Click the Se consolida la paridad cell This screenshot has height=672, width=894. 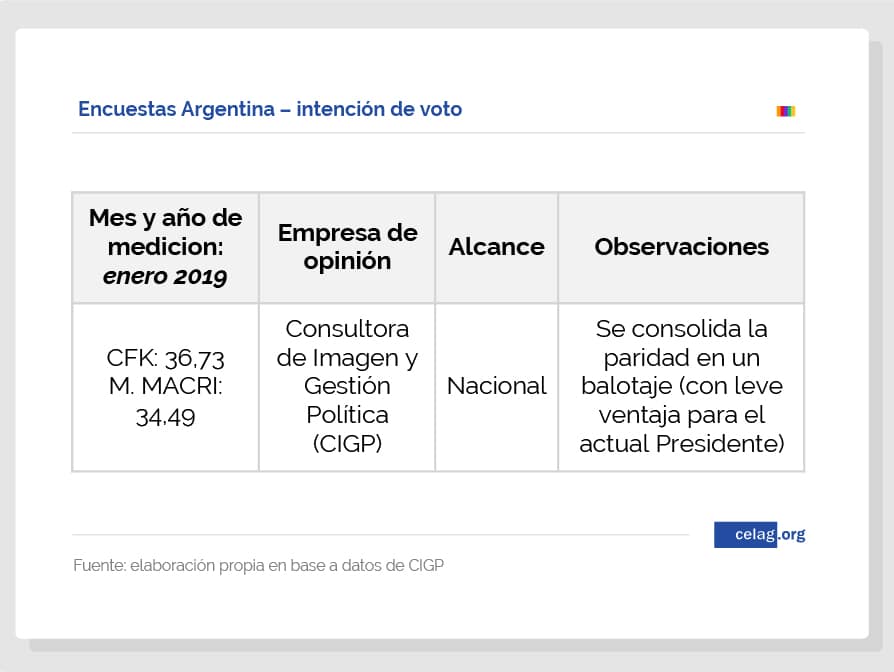point(681,387)
